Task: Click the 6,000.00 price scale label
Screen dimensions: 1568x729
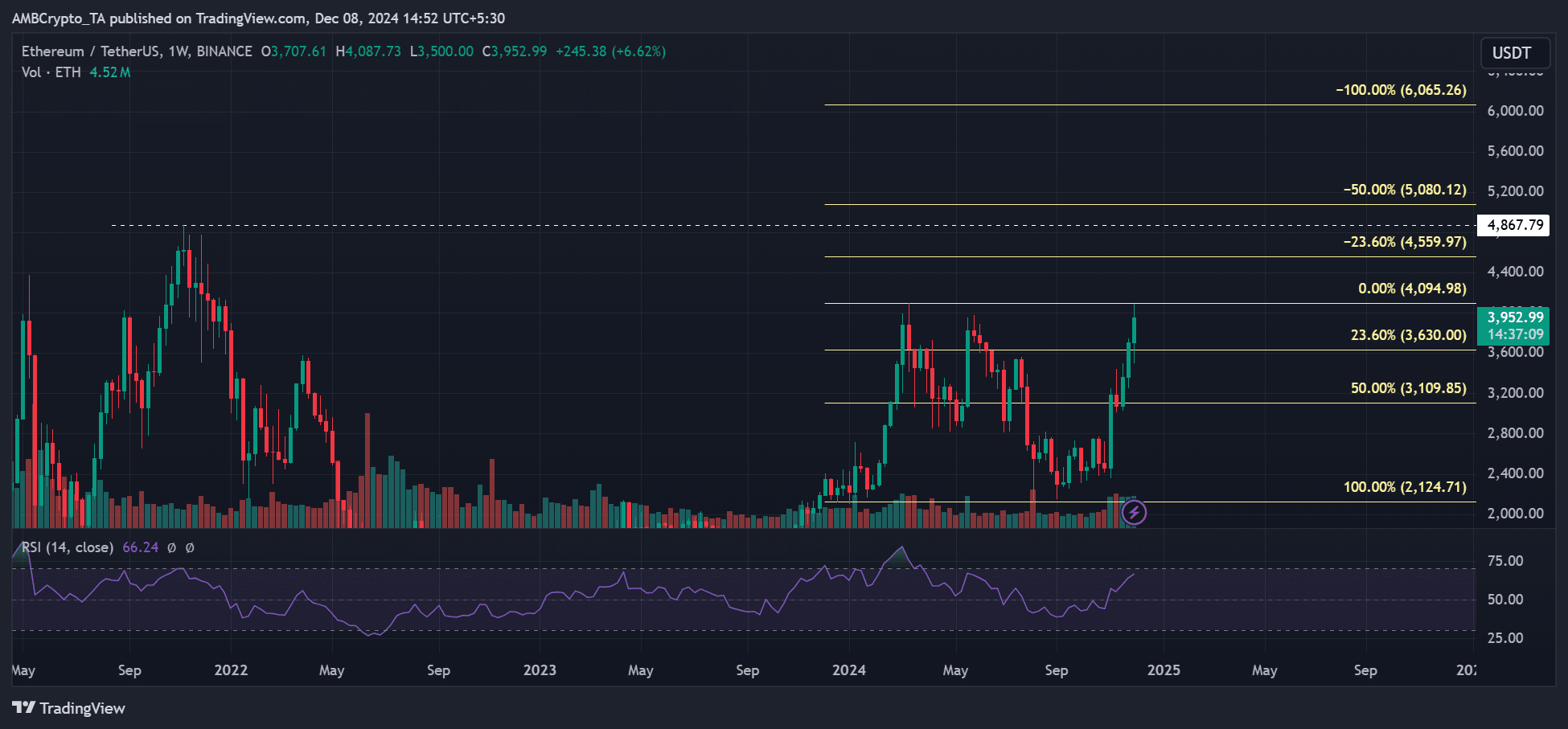Action: (x=1515, y=111)
